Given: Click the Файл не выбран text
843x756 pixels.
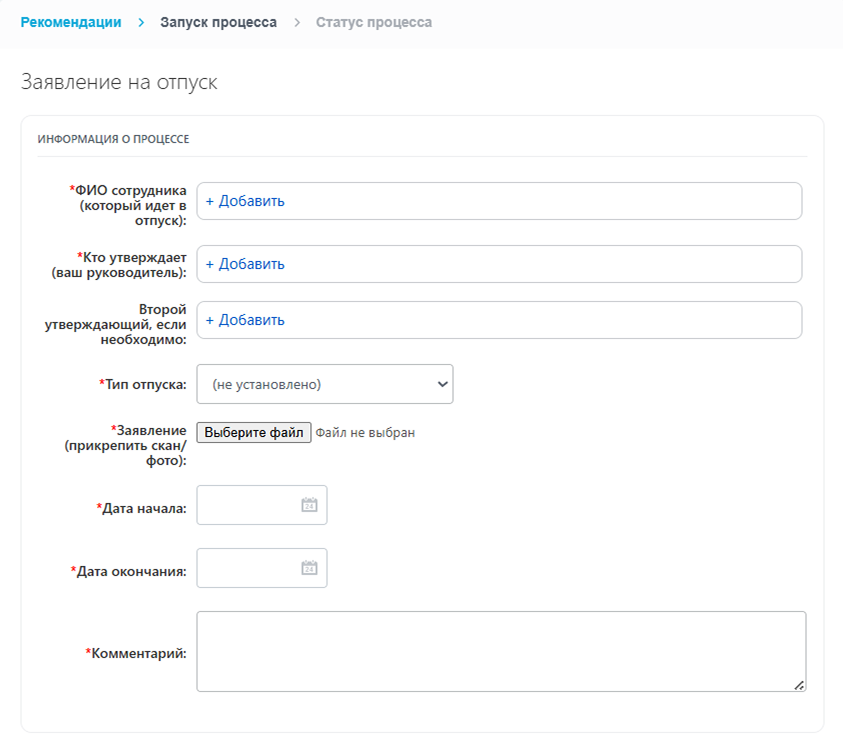Looking at the screenshot, I should [x=365, y=433].
